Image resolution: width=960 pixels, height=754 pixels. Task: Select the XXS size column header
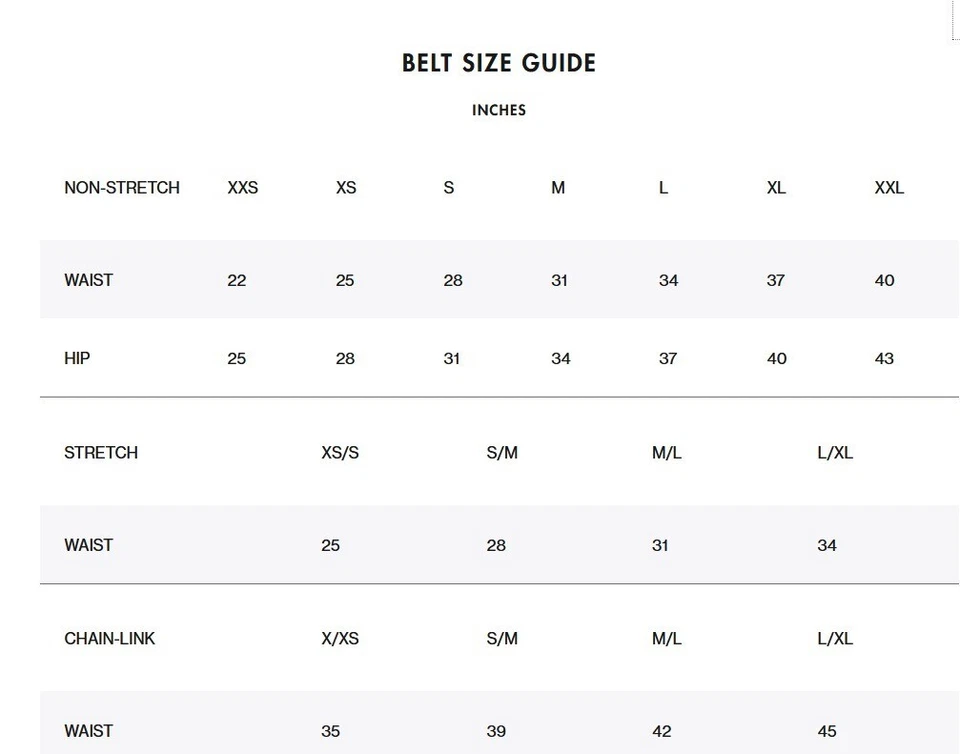(x=242, y=188)
